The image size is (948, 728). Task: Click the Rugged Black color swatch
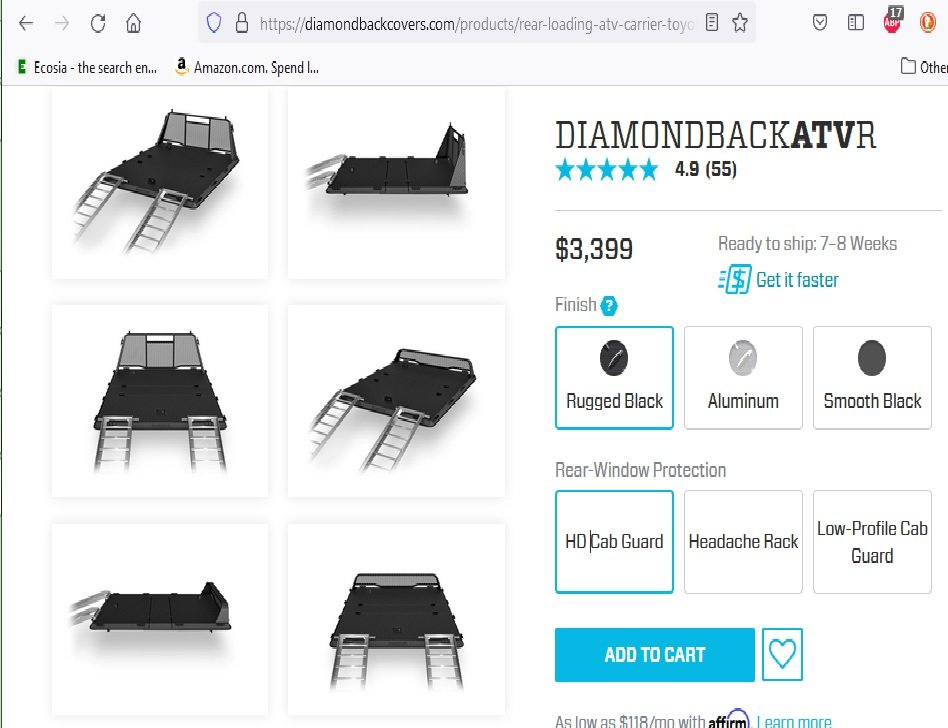pyautogui.click(x=614, y=358)
